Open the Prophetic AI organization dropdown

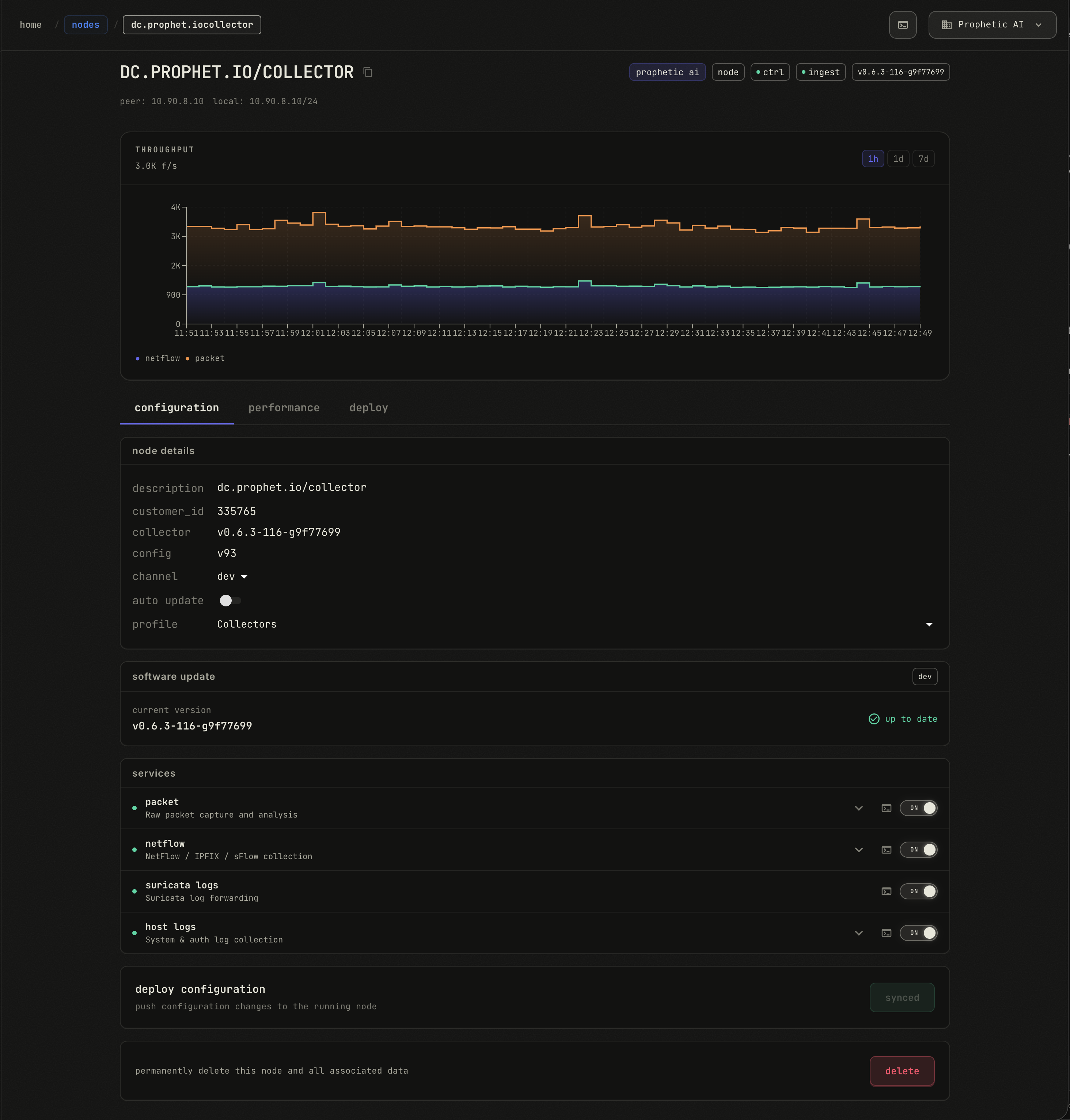(x=992, y=24)
